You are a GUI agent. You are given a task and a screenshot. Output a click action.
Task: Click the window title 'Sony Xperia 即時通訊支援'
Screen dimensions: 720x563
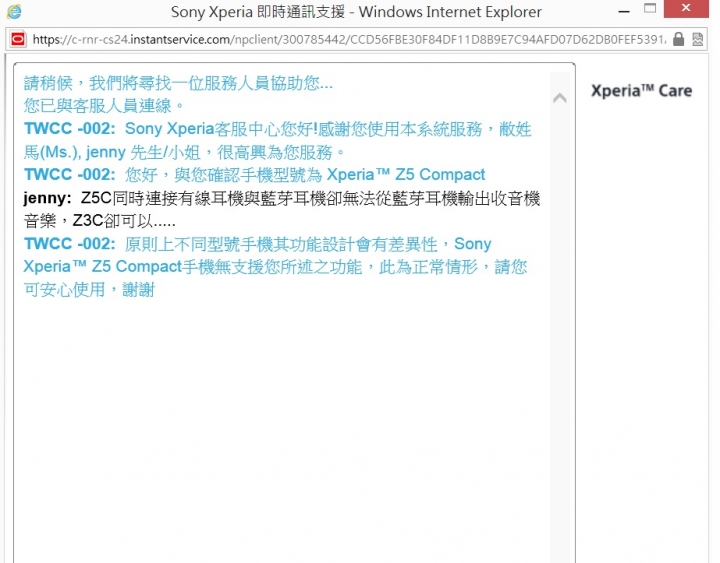258,12
